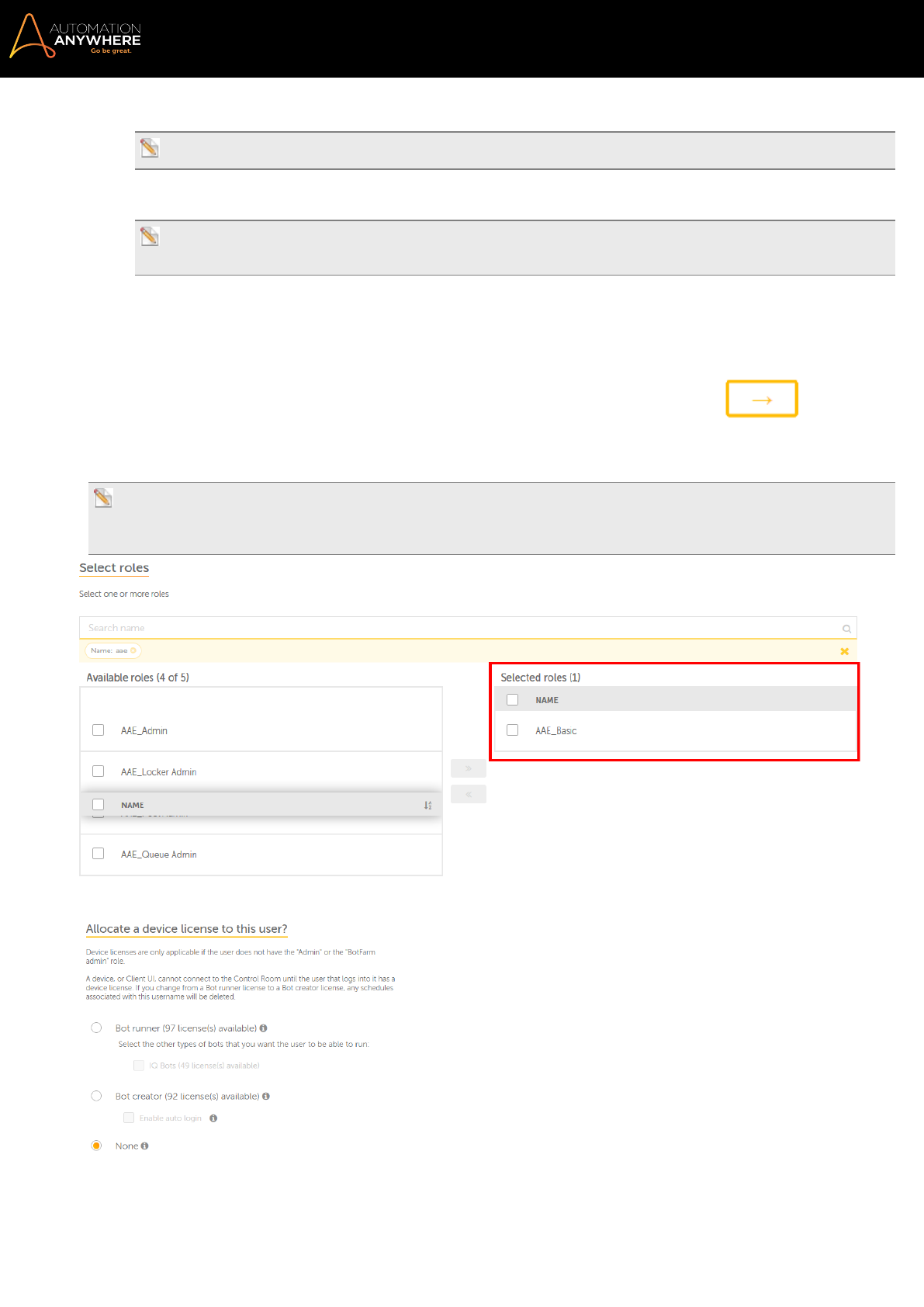Clear all filters with the yellow X
The width and height of the screenshot is (924, 1307).
pyautogui.click(x=844, y=651)
